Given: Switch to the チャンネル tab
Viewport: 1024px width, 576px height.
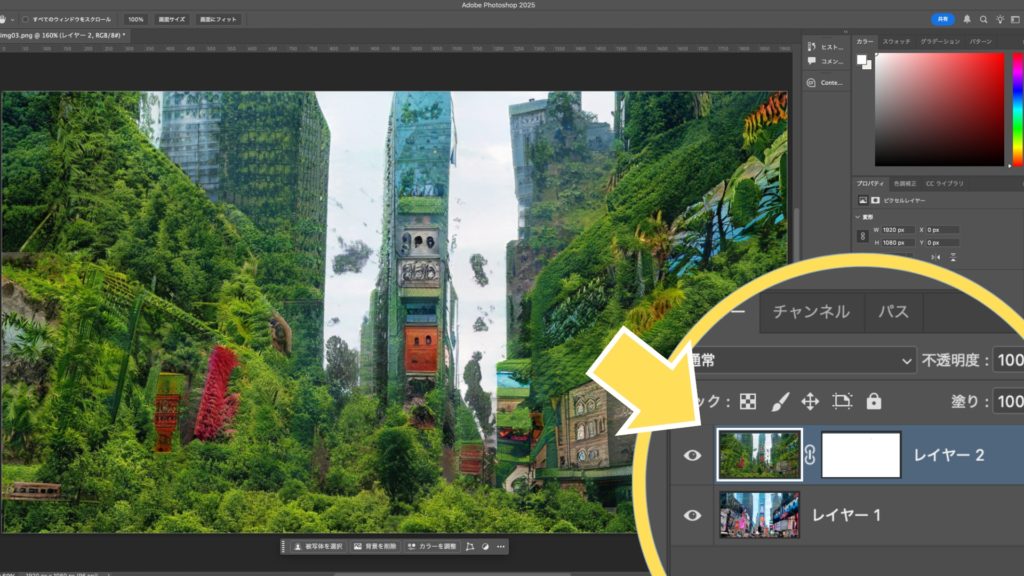Looking at the screenshot, I should tap(811, 312).
